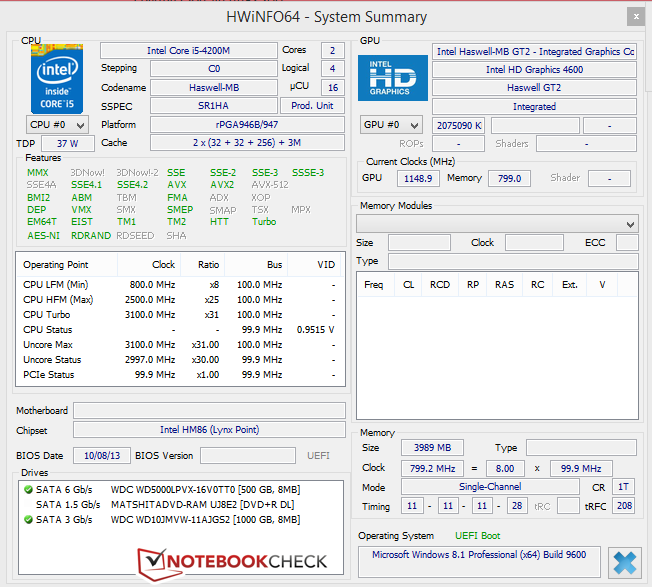Select the CPU HFM (Max) row
This screenshot has height=587, width=652.
tap(179, 300)
